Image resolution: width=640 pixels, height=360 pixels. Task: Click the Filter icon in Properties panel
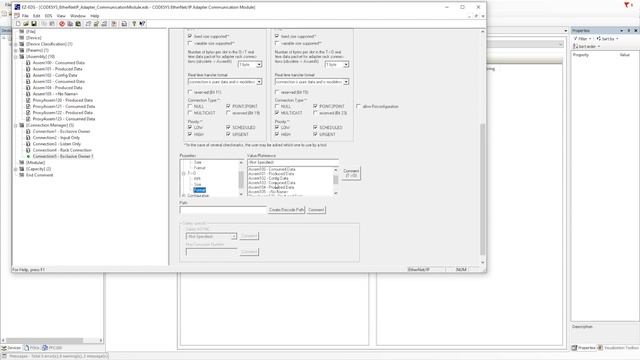tap(576, 38)
